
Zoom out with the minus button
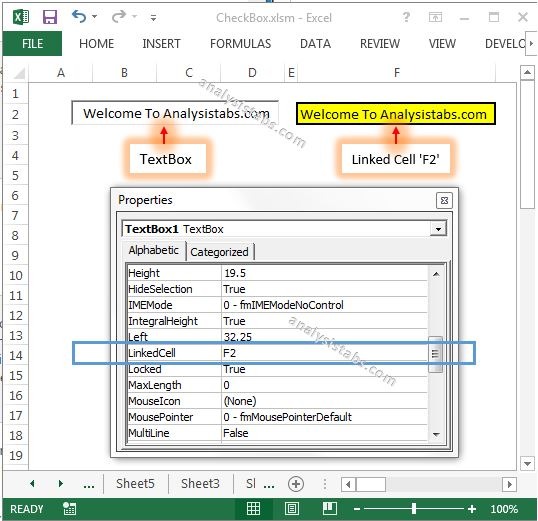[x=357, y=509]
